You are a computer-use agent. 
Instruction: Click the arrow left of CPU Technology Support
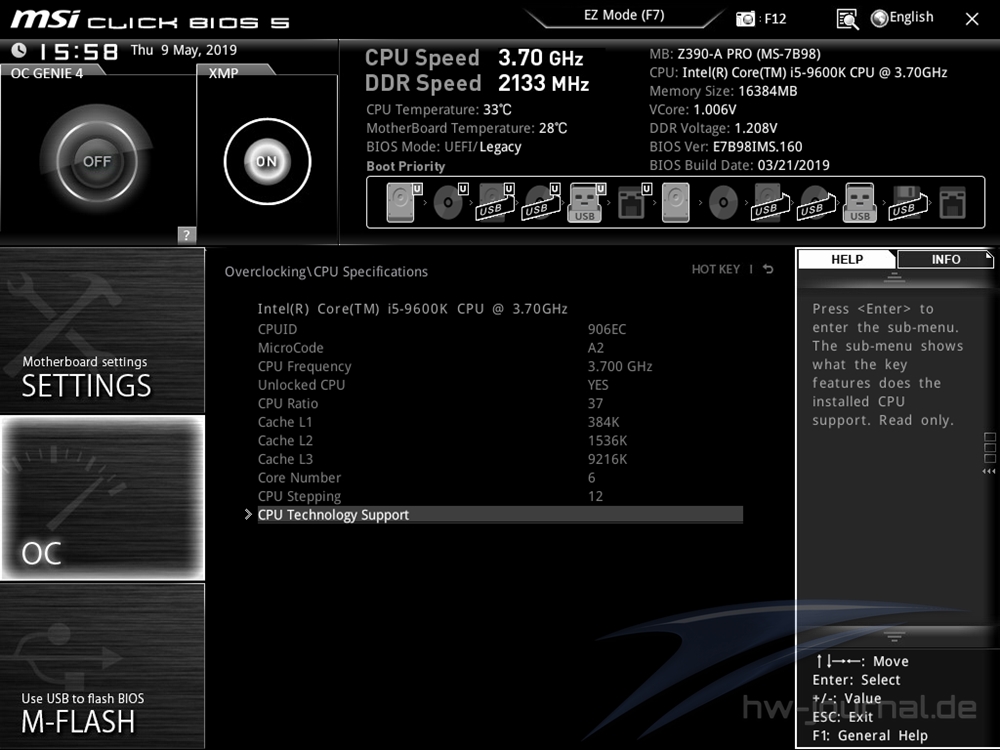(248, 514)
